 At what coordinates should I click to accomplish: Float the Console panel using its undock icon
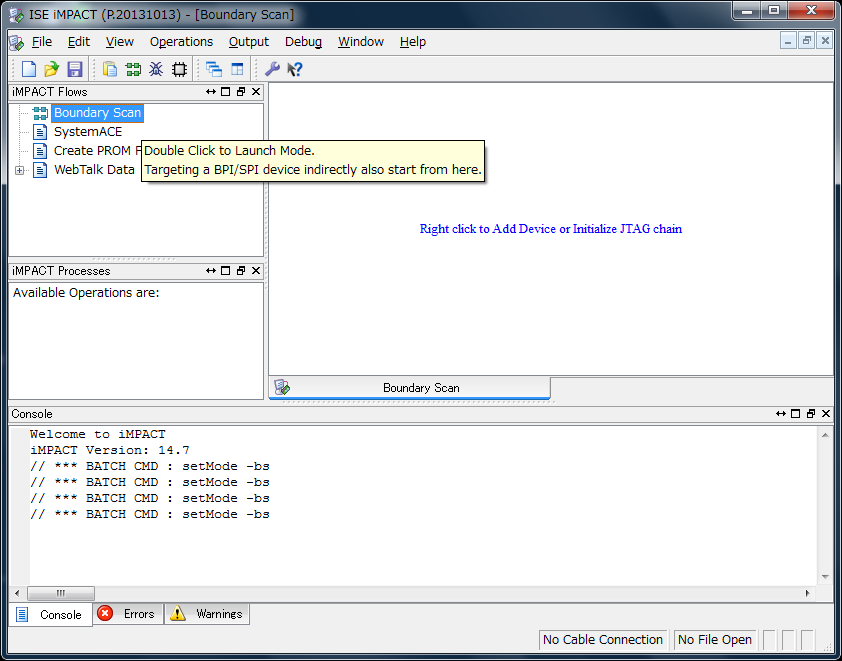tap(811, 414)
